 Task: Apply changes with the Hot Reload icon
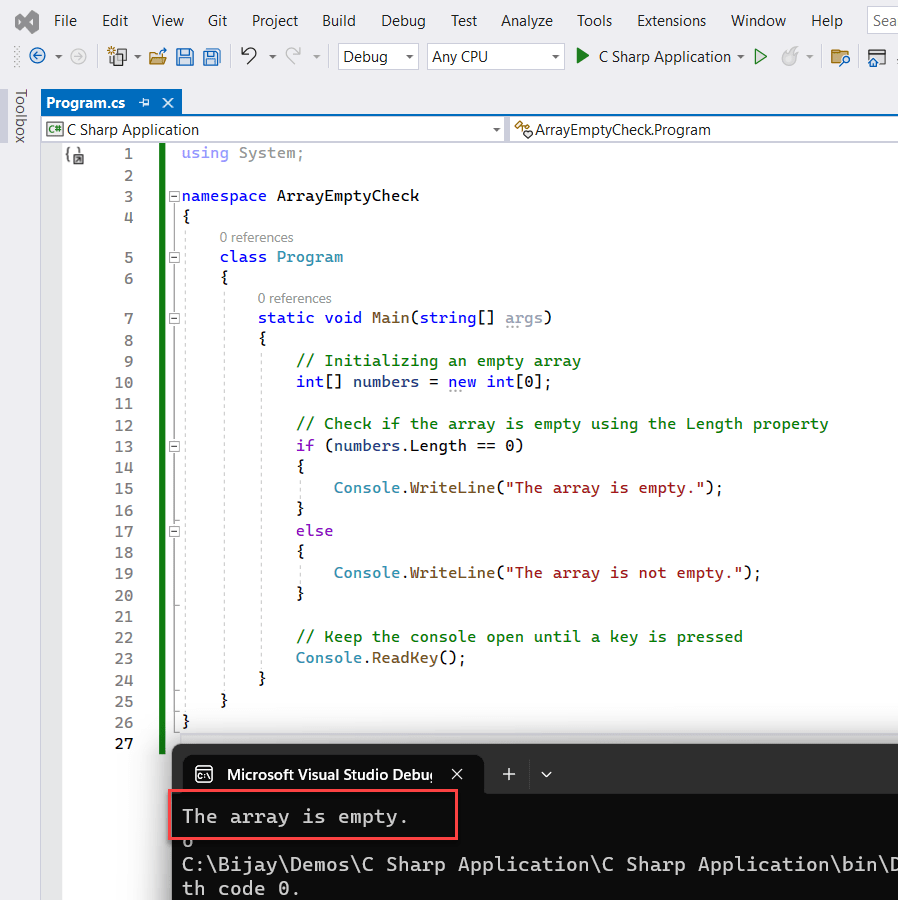(789, 57)
